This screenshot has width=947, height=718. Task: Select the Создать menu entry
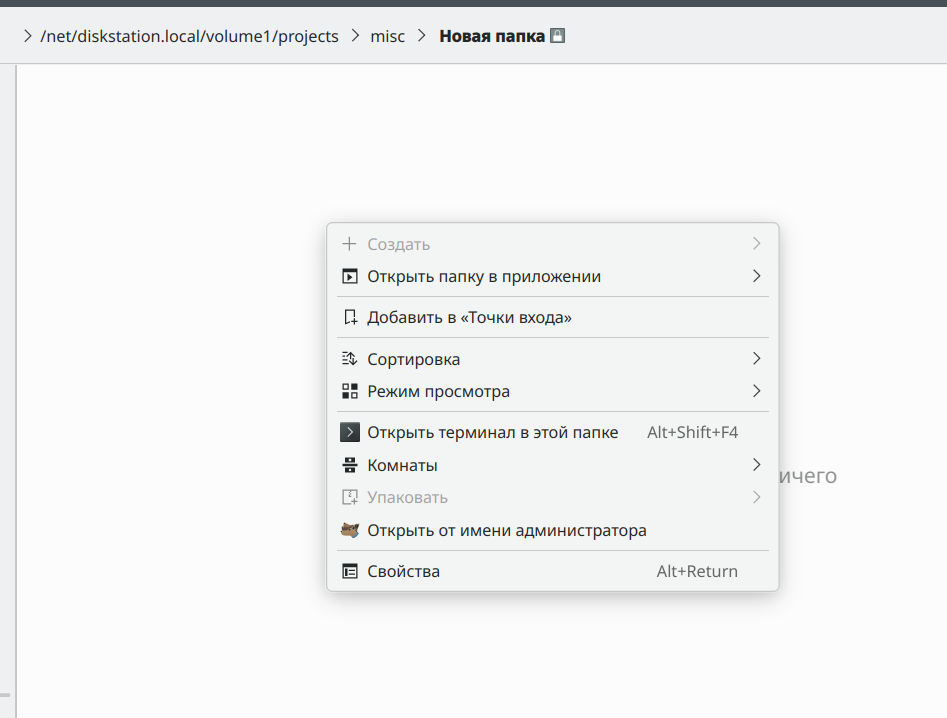pyautogui.click(x=398, y=244)
